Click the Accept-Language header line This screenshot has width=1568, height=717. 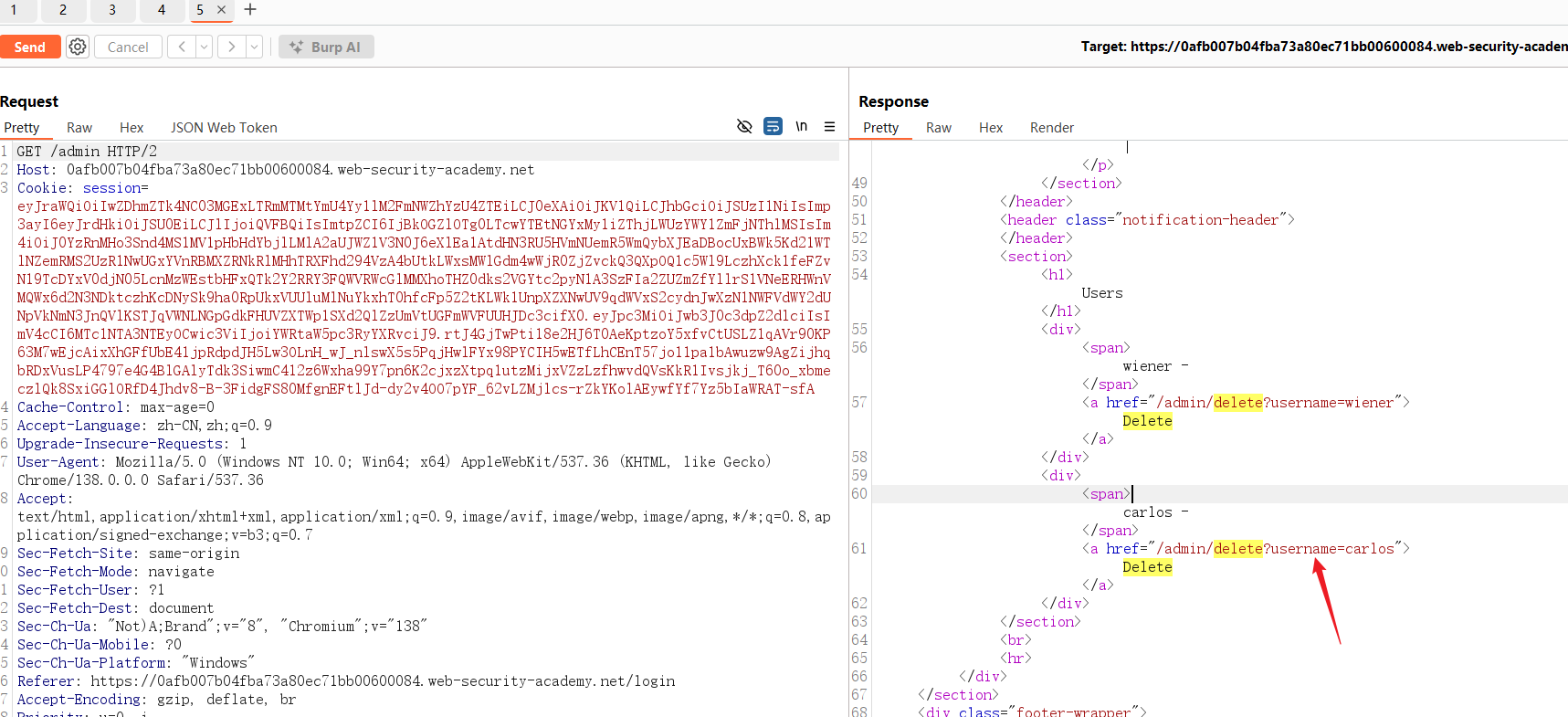coord(144,426)
